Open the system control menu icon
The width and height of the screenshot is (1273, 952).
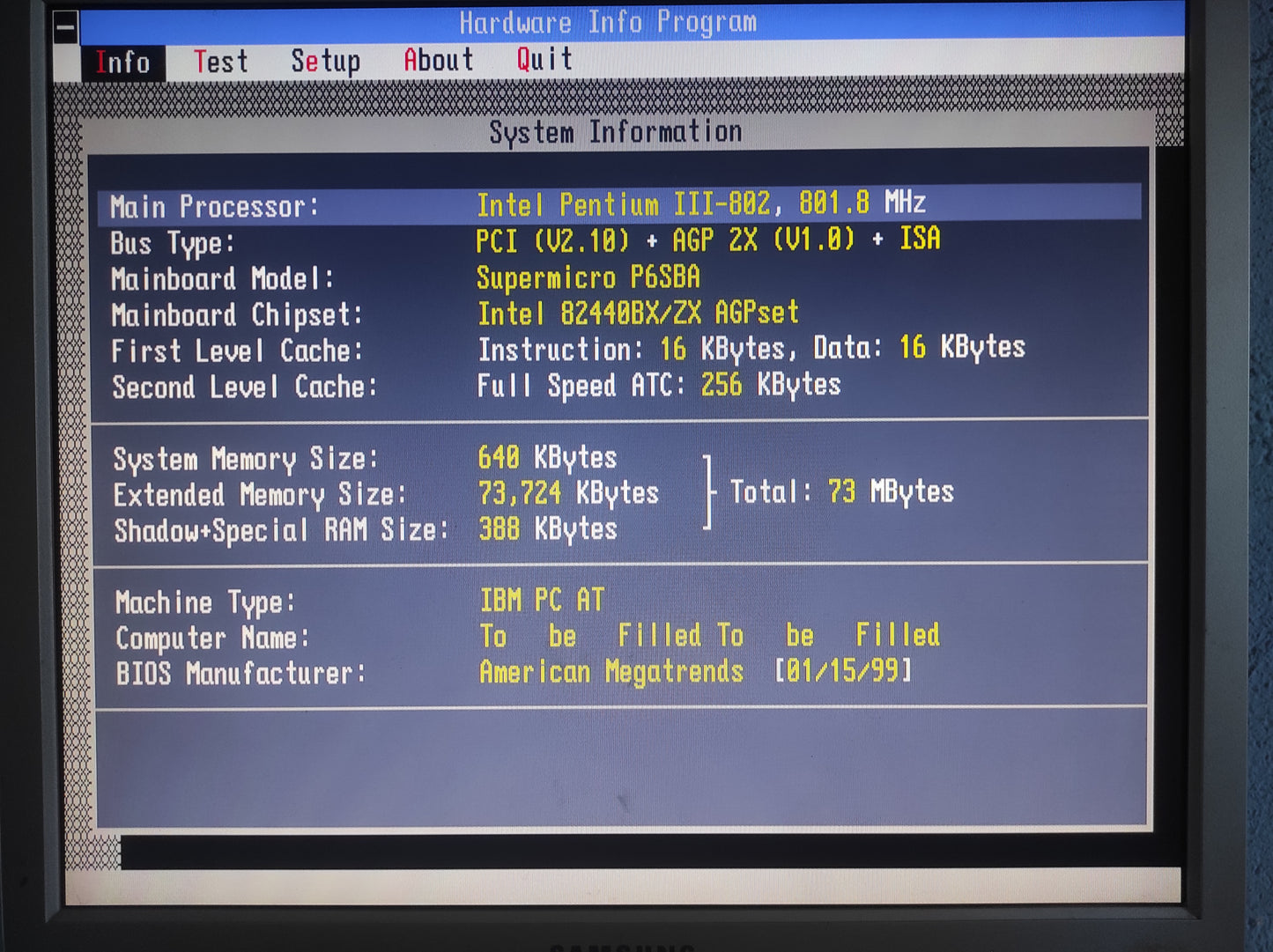pos(63,26)
